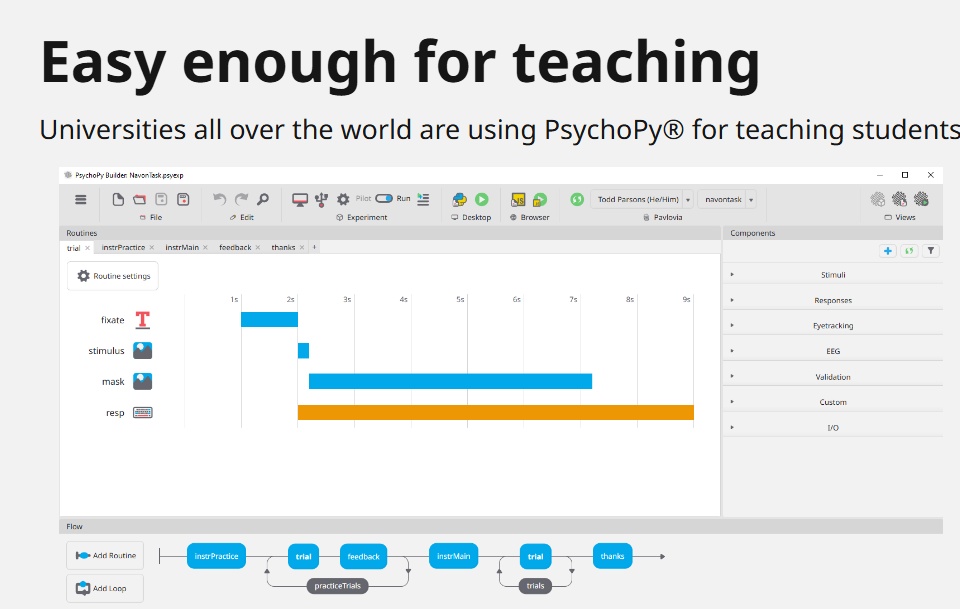Screen dimensions: 960x609
Task: Switch to the feedback routine tab
Action: (235, 247)
